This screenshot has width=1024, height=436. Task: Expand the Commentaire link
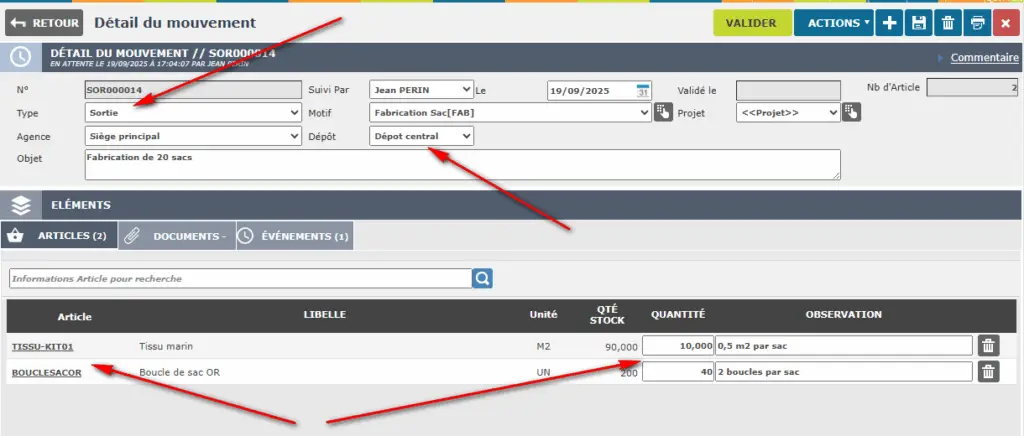coord(984,57)
